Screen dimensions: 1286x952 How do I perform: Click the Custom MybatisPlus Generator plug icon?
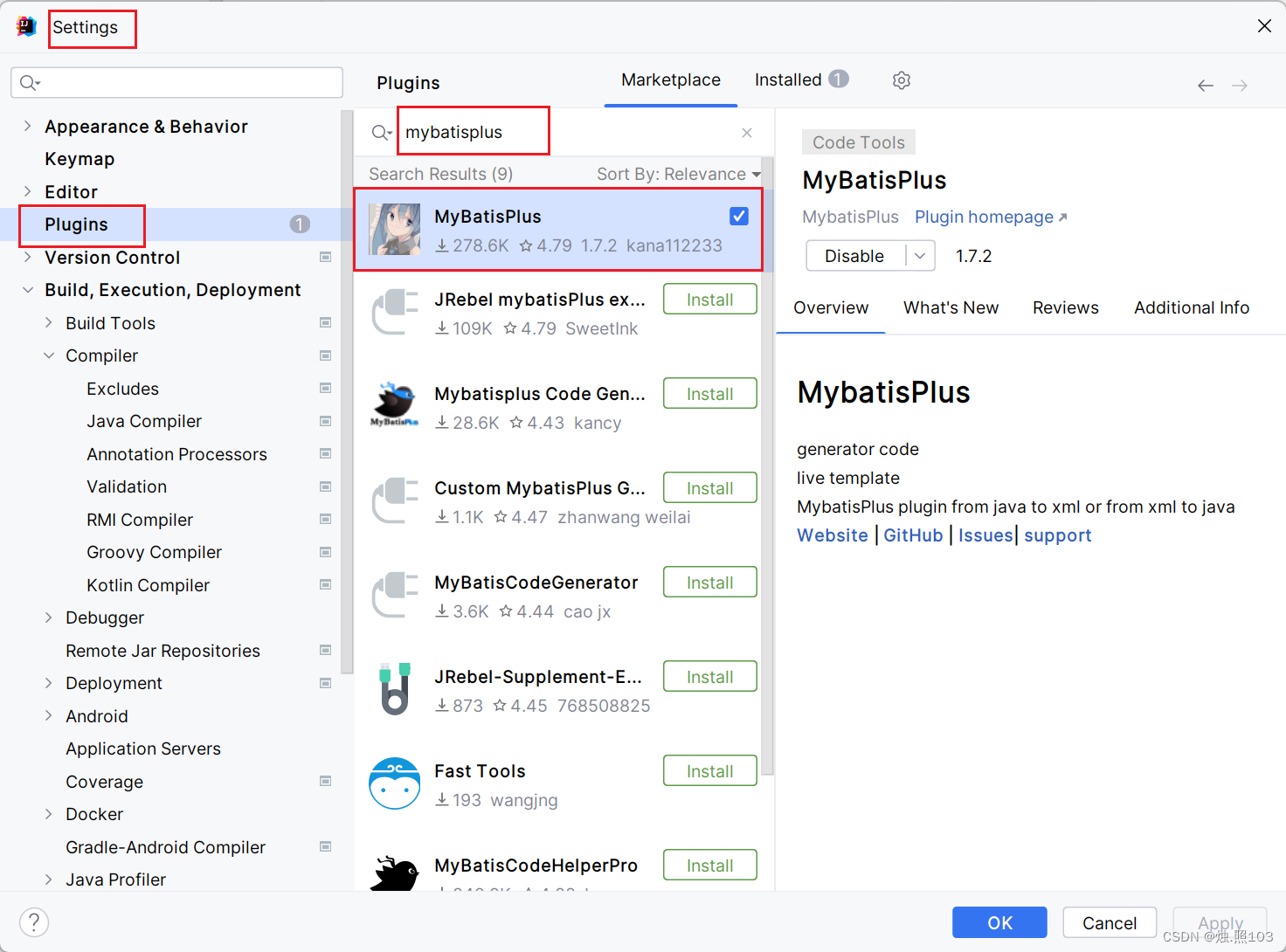pos(395,500)
